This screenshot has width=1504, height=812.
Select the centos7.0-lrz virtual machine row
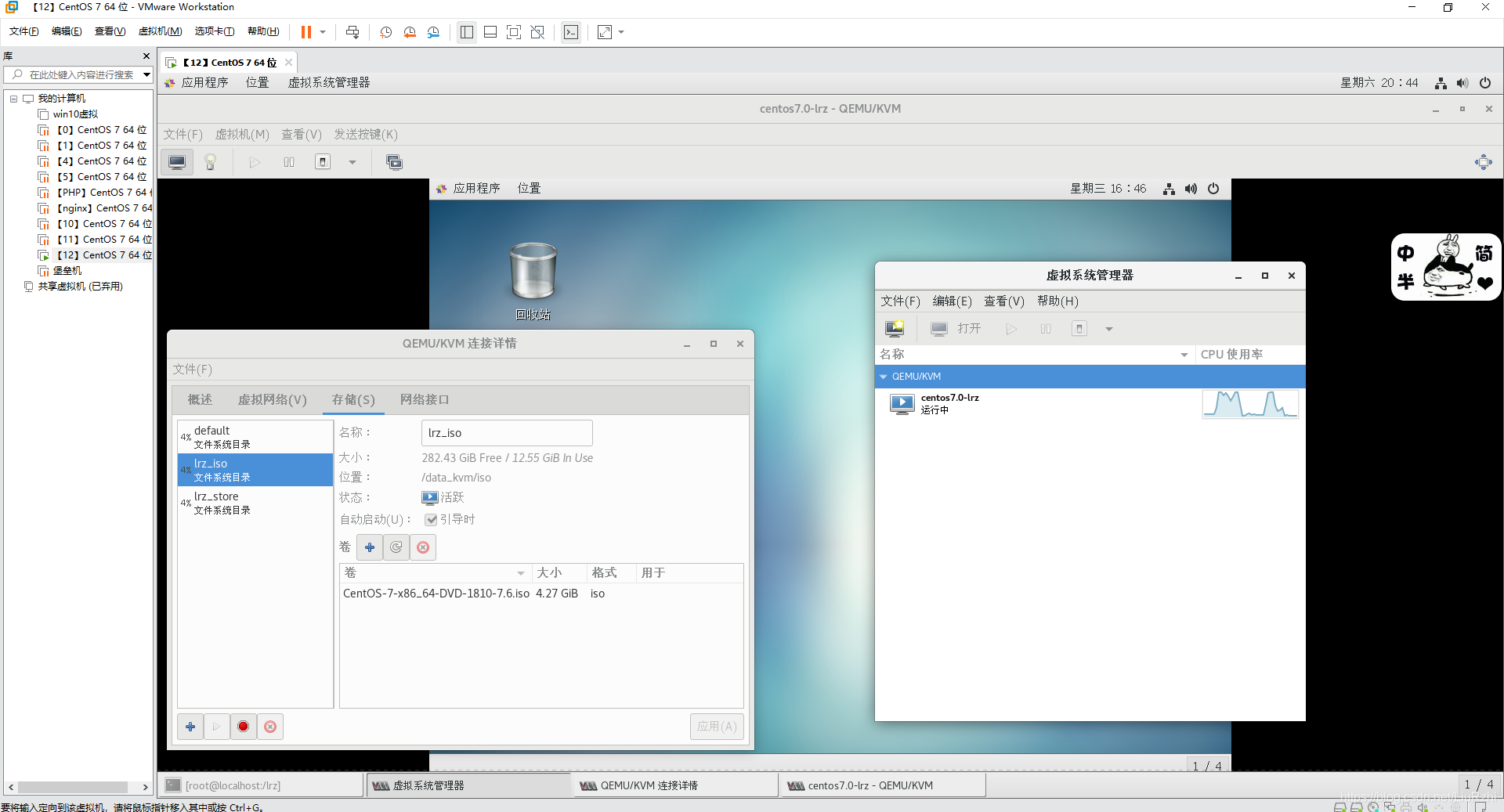coord(1090,404)
